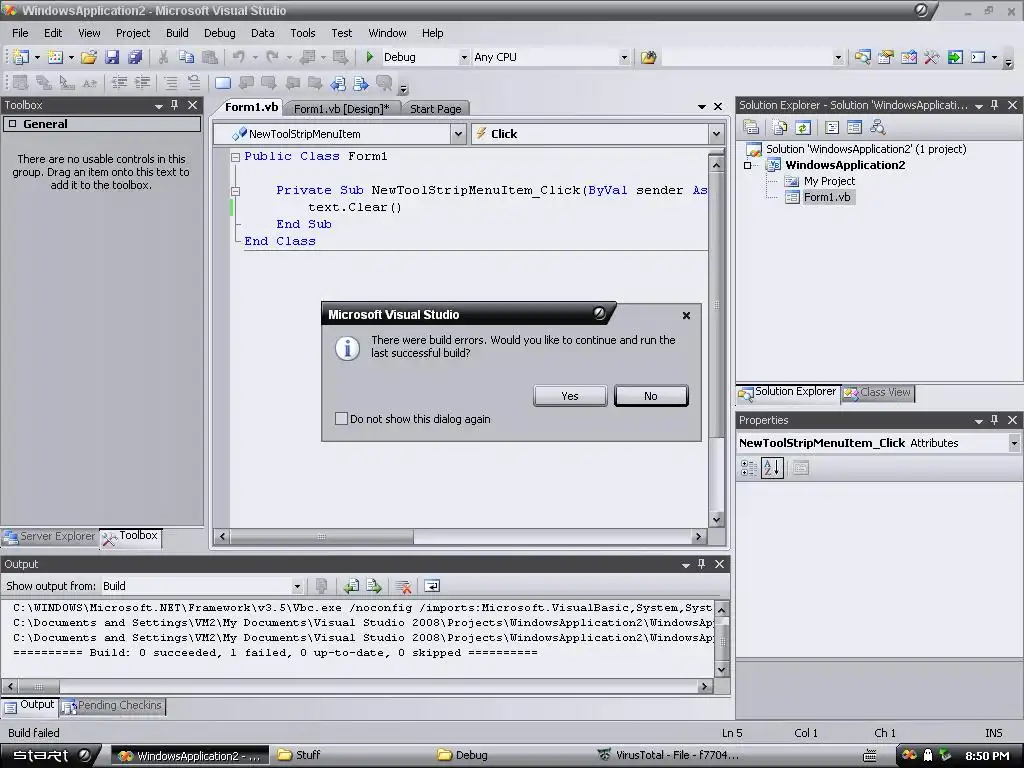Click the Add New Item toolbar icon

(56, 57)
